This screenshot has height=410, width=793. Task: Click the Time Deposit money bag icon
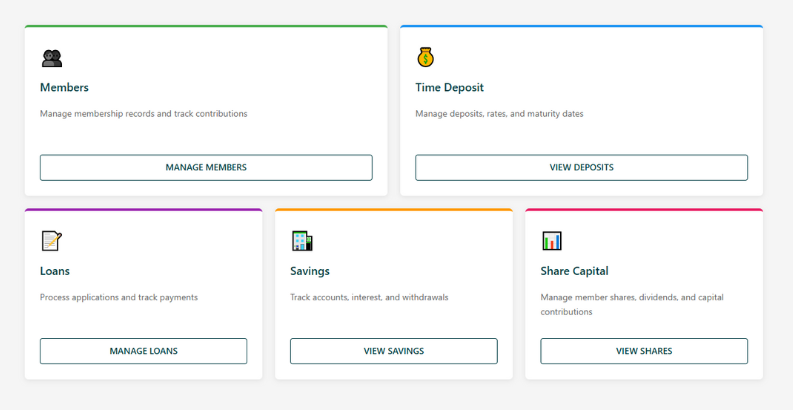(425, 57)
